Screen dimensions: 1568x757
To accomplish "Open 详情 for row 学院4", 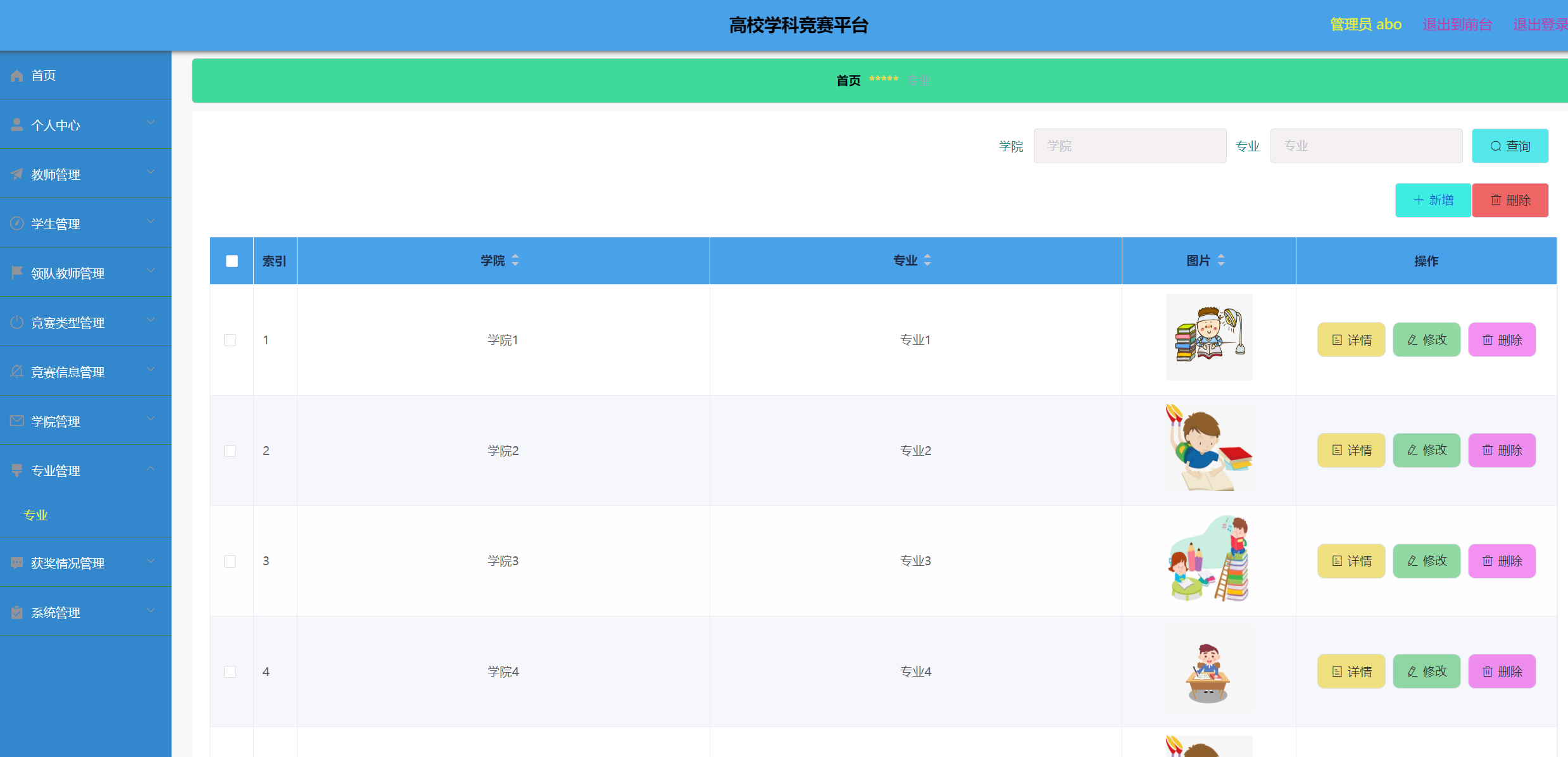I will click(x=1351, y=671).
